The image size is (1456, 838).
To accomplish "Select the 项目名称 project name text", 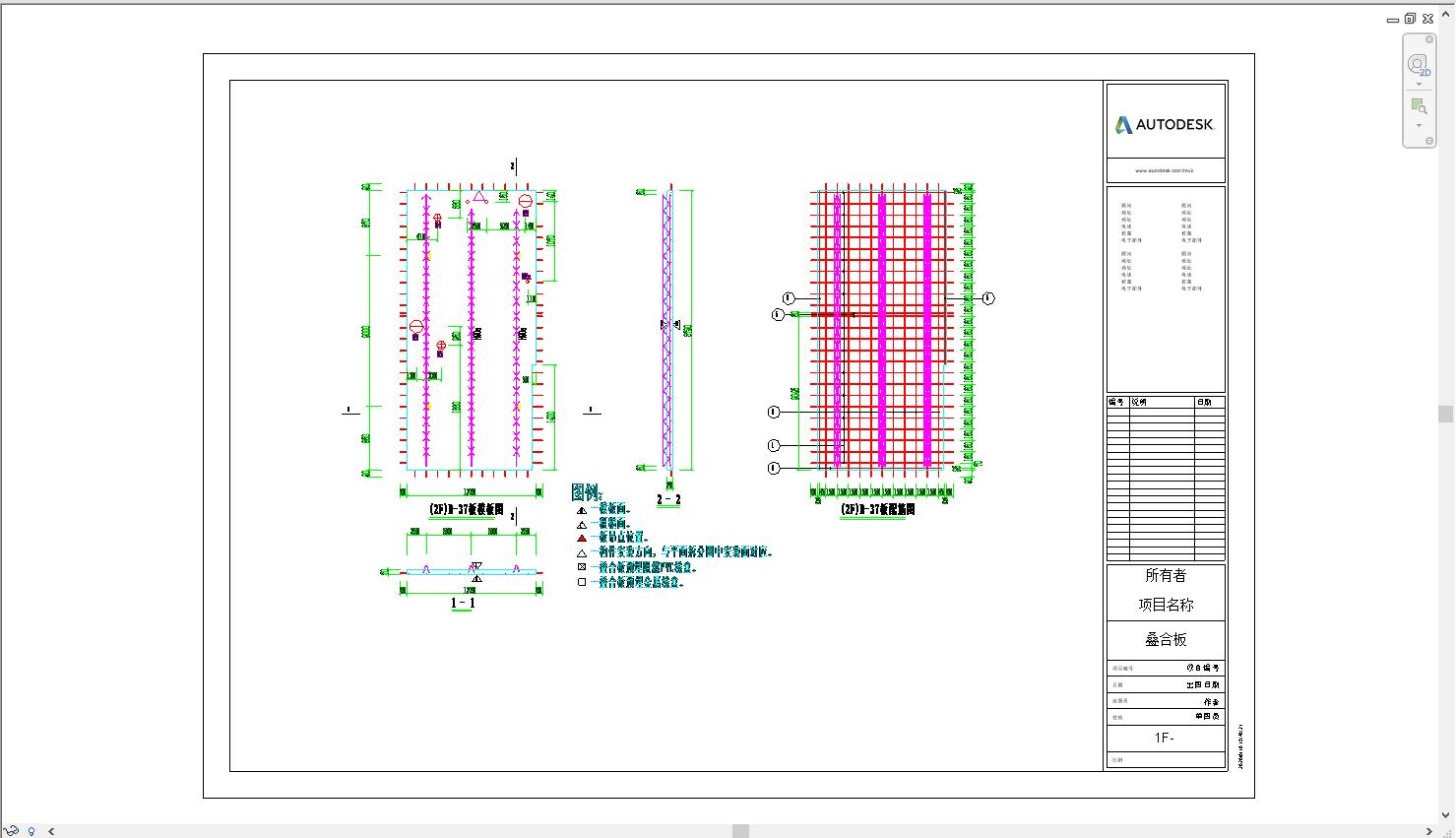I will coord(1166,605).
